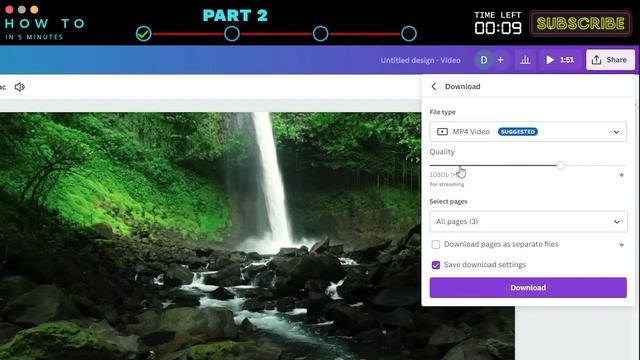The height and width of the screenshot is (360, 640).
Task: Click the plus icon to add collaborators
Action: coord(500,60)
